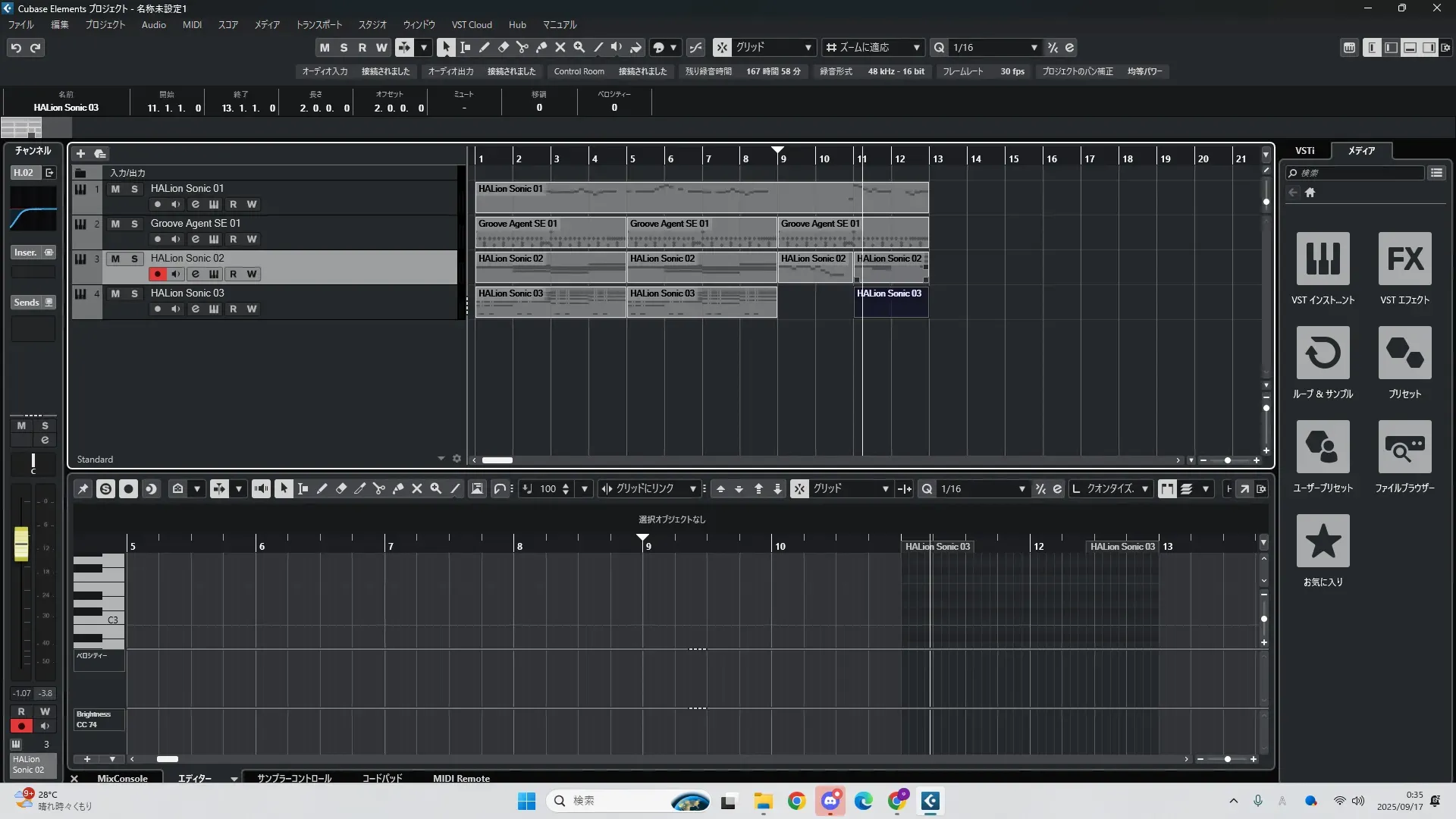Solo the HALion Sonic 01 track
This screenshot has height=819, width=1456.
[x=134, y=189]
